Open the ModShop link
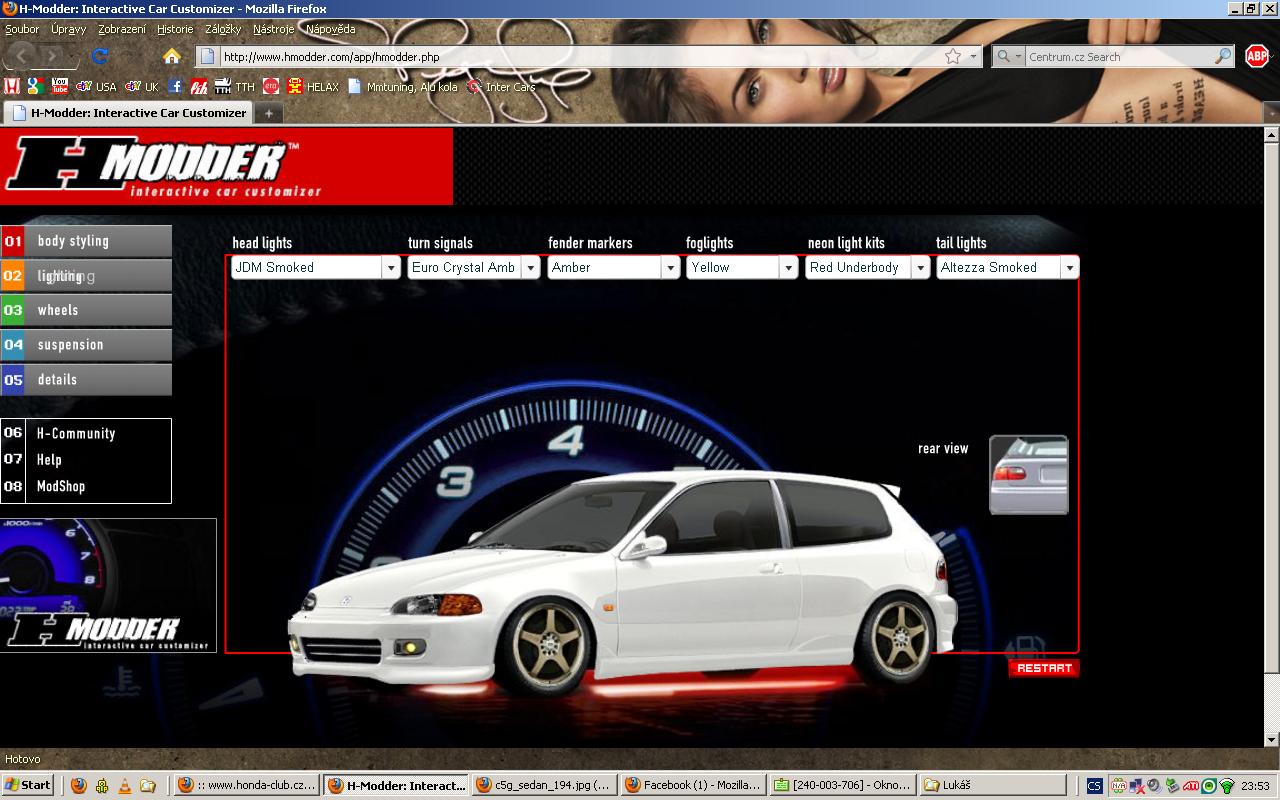This screenshot has width=1280, height=800. click(61, 486)
